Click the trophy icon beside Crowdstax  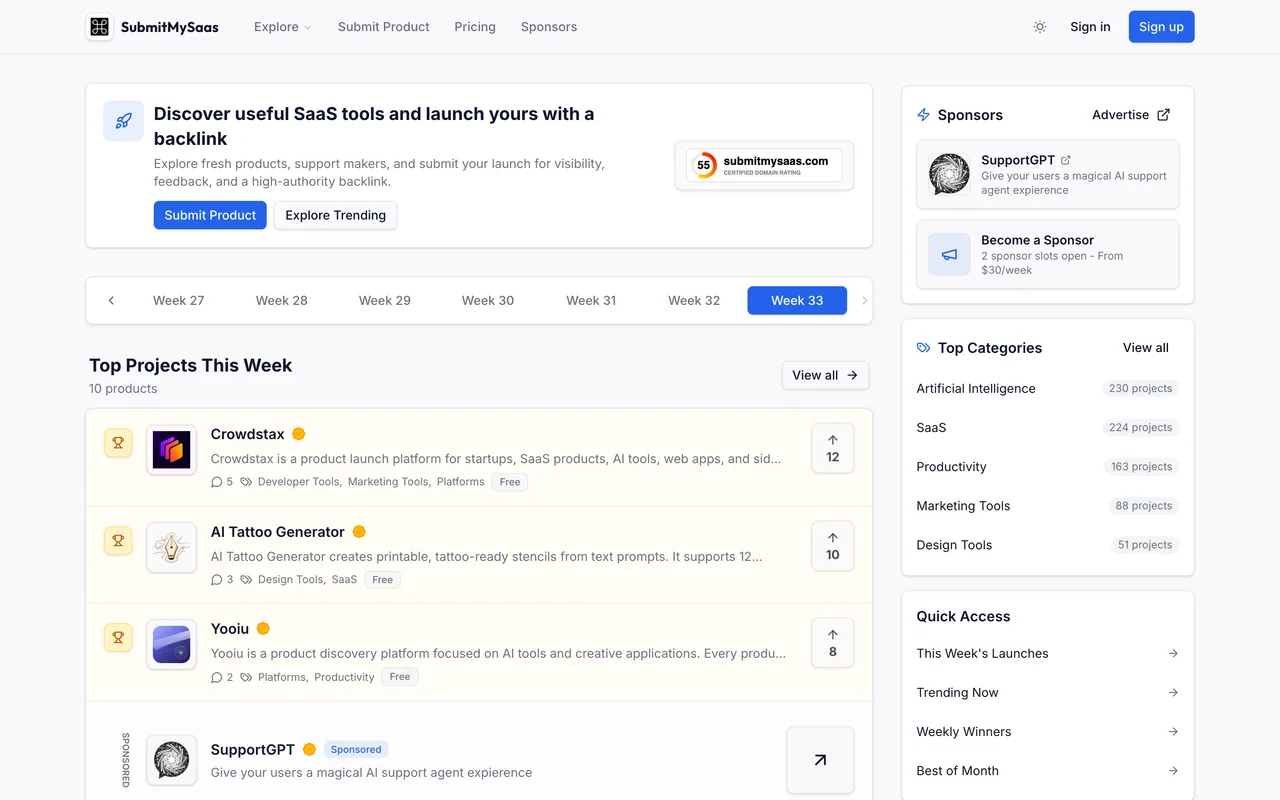[118, 442]
